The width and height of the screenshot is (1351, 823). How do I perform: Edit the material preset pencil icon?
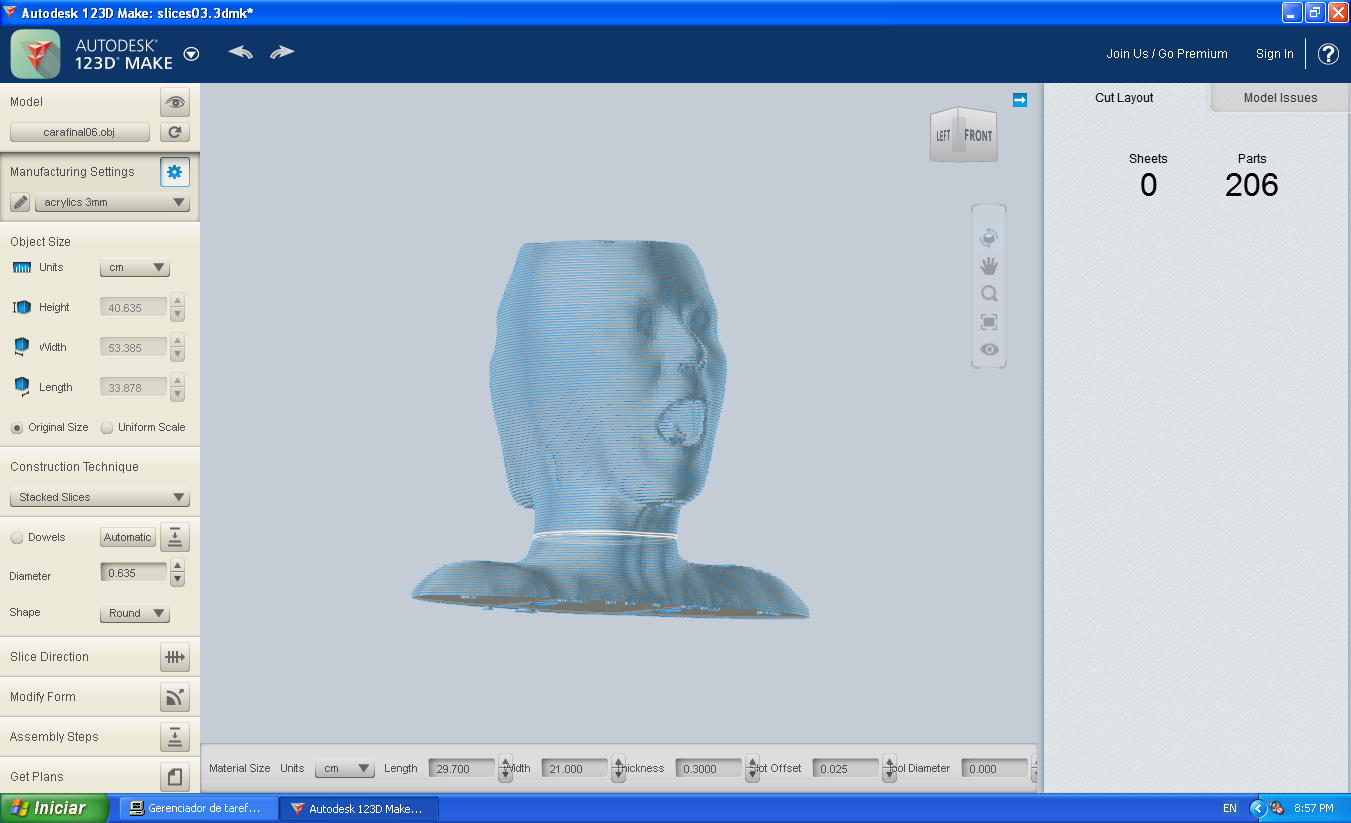[20, 202]
